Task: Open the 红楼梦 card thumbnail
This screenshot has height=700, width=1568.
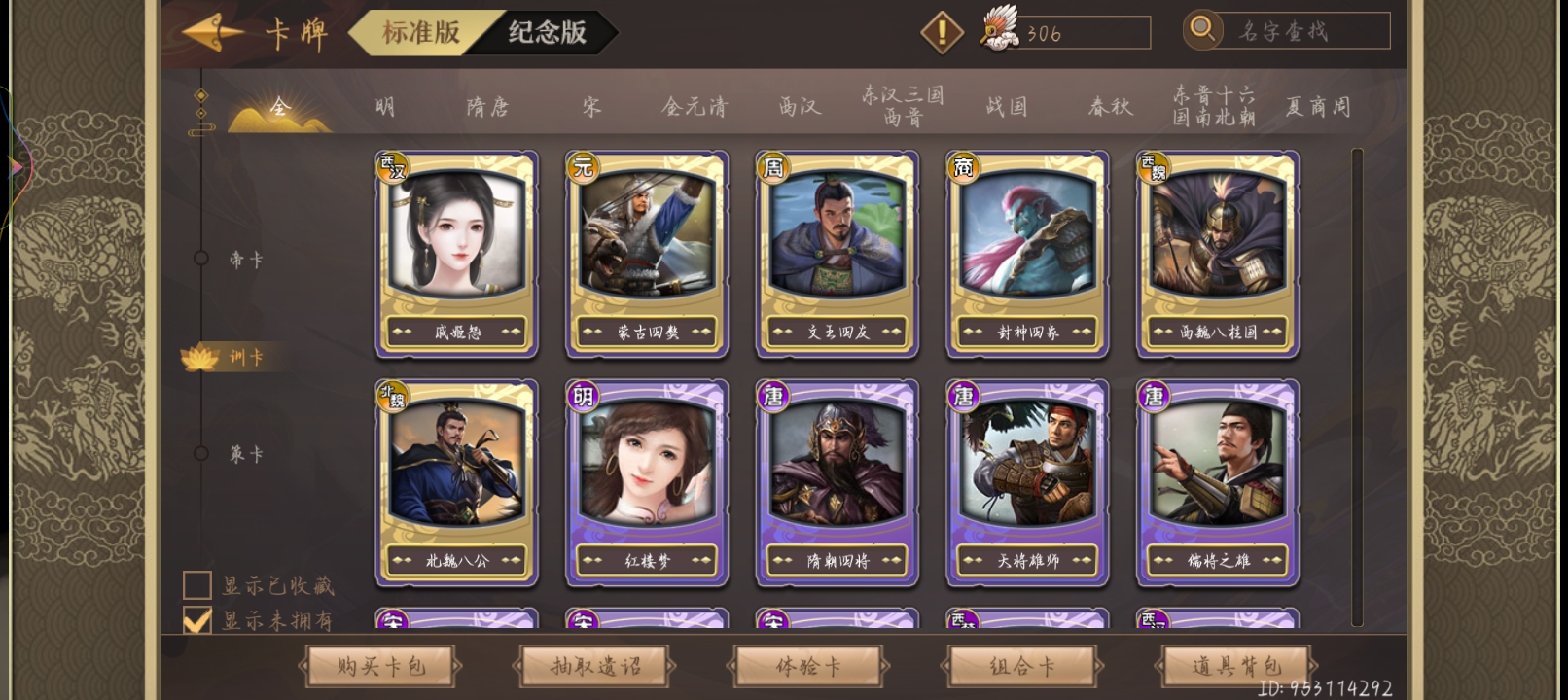Action: (x=647, y=482)
